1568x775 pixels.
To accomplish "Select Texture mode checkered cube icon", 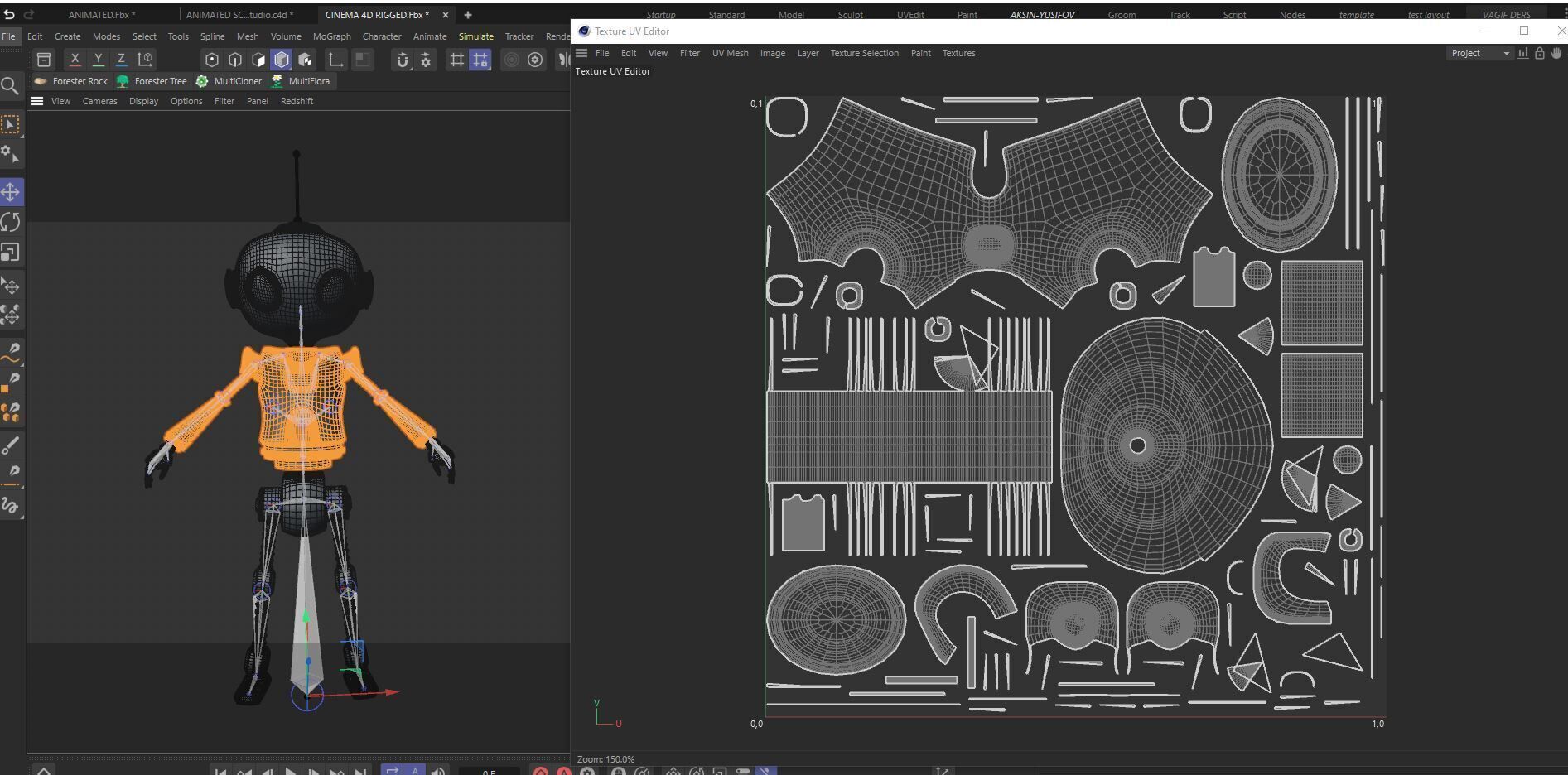I will [x=305, y=60].
